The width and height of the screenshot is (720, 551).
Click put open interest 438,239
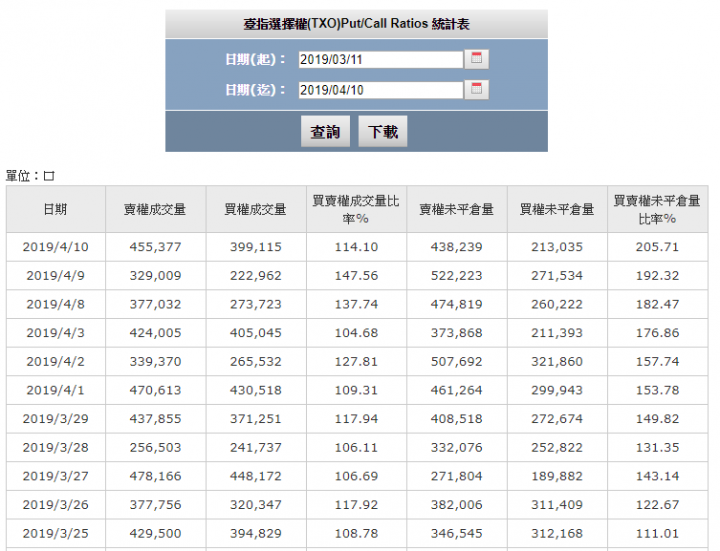tap(456, 247)
